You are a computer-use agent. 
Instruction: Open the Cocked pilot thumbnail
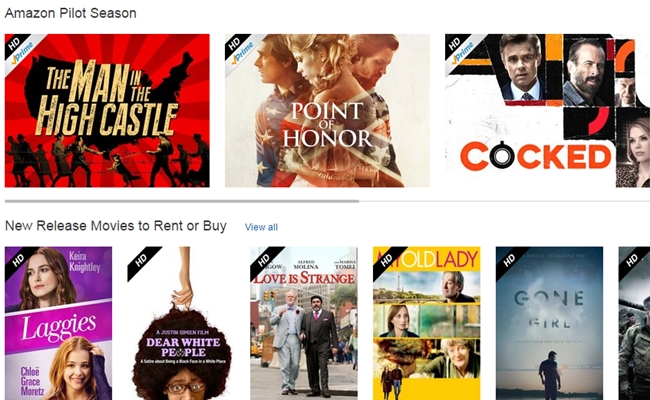click(547, 111)
